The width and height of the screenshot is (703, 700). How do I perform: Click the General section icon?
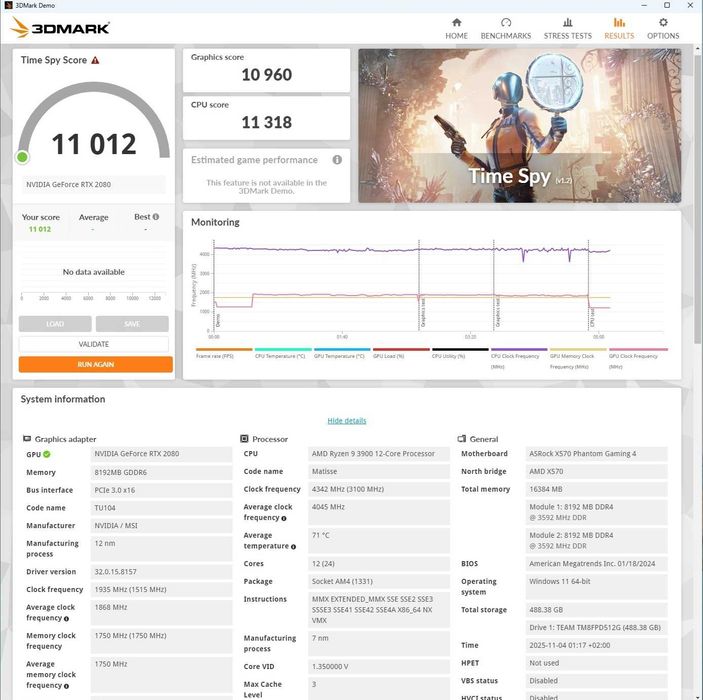[462, 439]
